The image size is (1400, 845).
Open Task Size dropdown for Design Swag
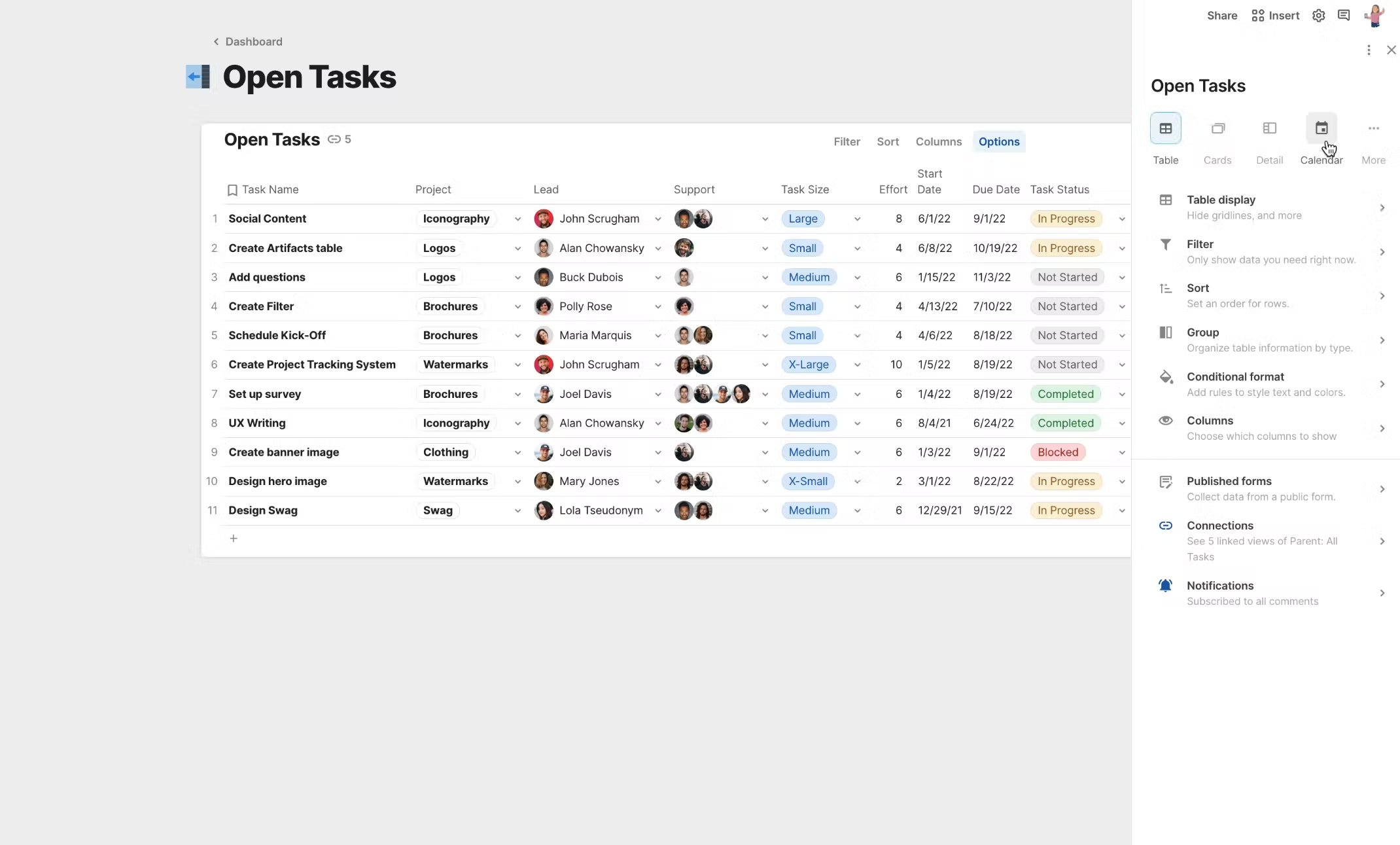coord(856,511)
